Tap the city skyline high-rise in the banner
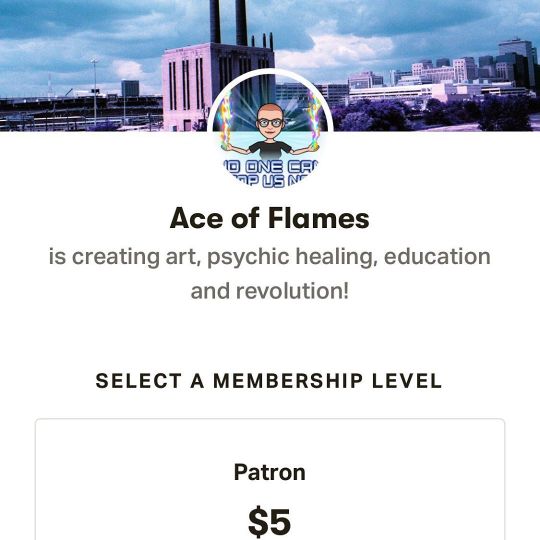540x540 pixels. pos(518,60)
